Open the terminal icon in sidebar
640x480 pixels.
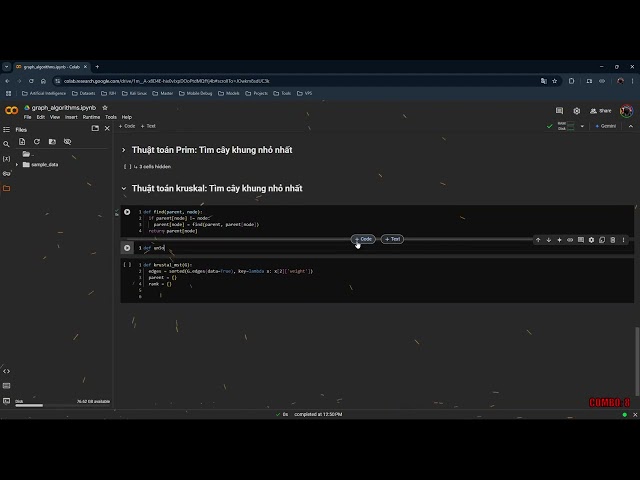tap(7, 401)
